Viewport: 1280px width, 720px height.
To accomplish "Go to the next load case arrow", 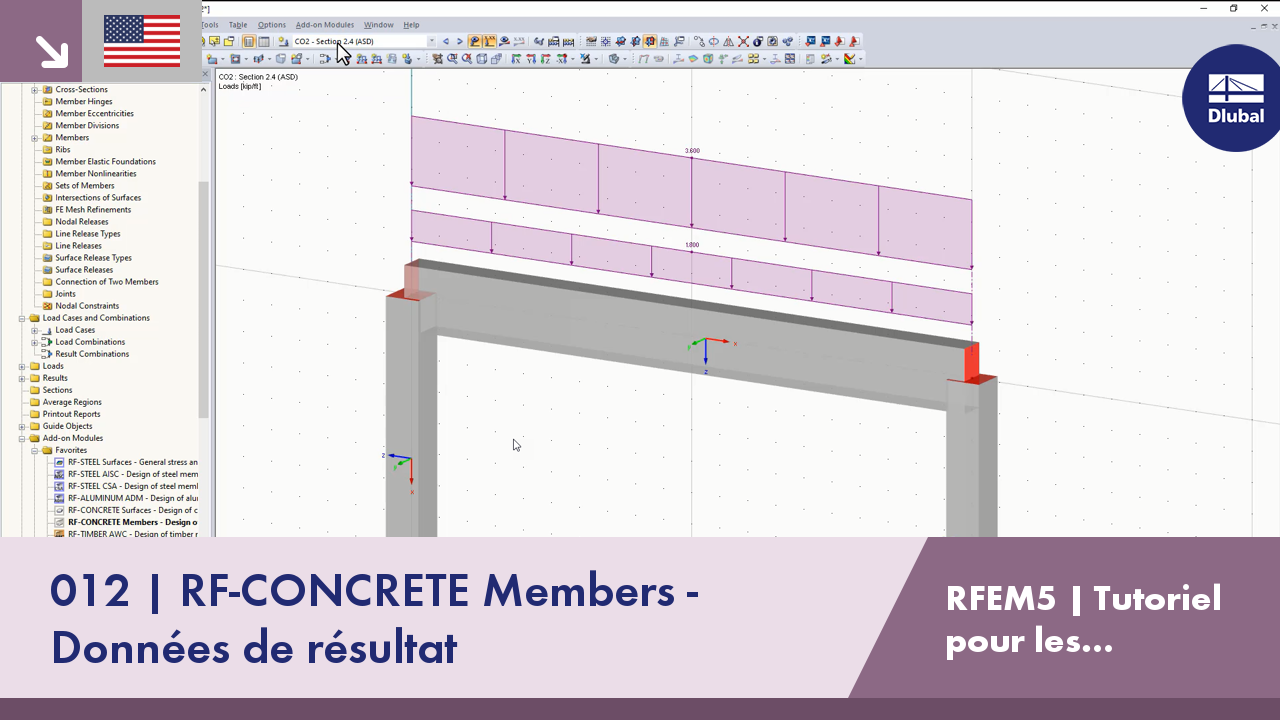I will pos(460,41).
